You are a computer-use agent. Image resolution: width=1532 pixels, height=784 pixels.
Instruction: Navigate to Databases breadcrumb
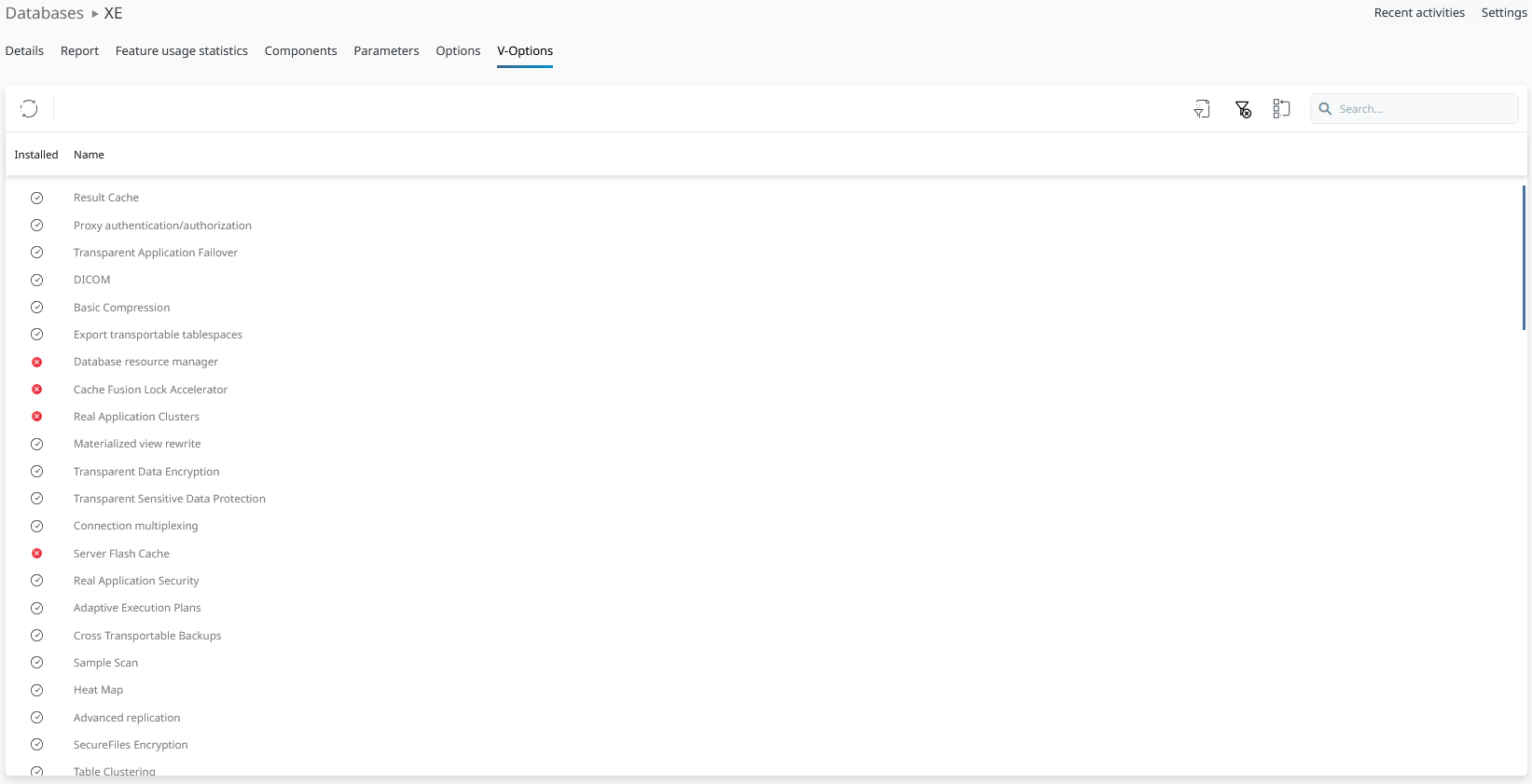click(x=45, y=13)
